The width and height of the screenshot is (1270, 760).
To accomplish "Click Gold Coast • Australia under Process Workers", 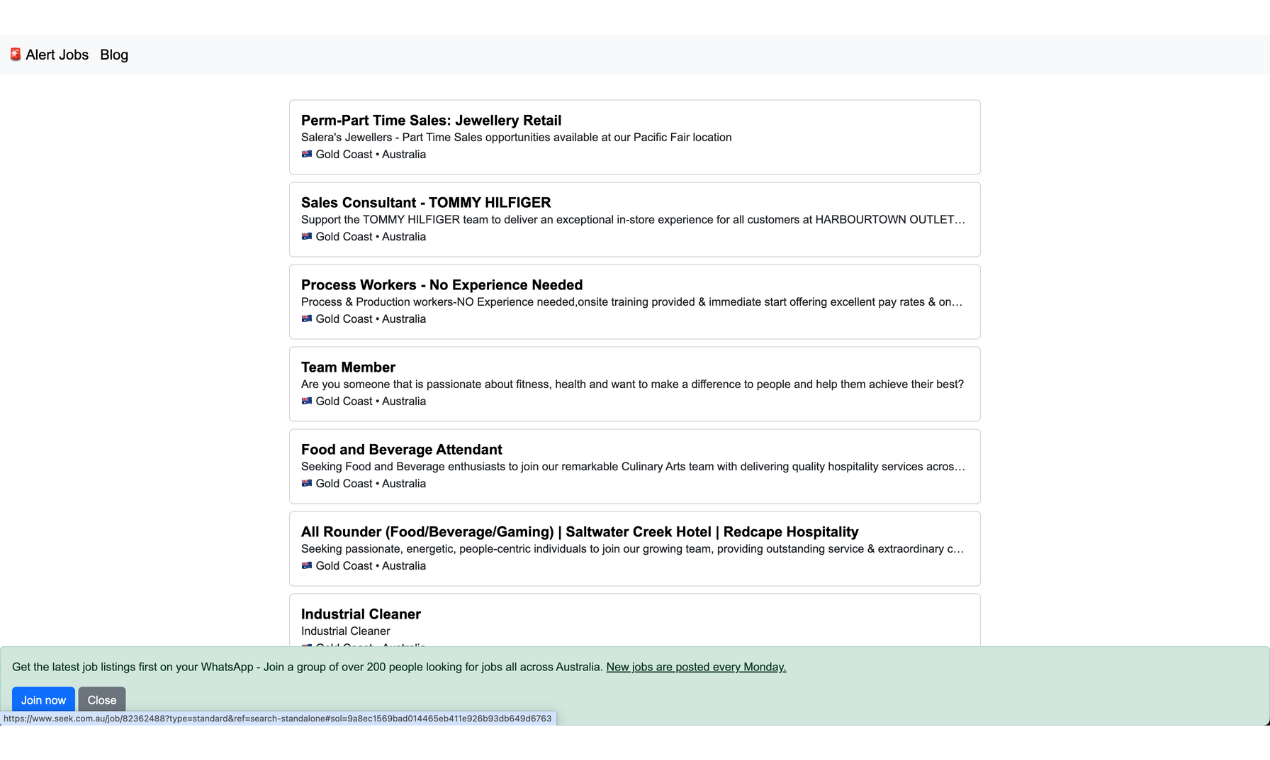I will click(371, 319).
